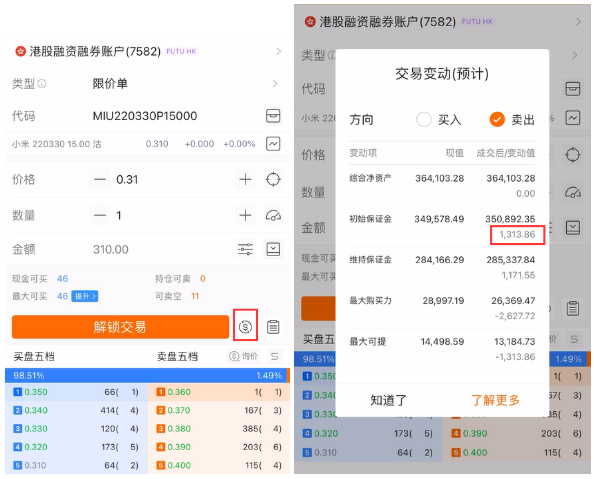Decrease price with the minus button
Image resolution: width=594 pixels, height=479 pixels.
pos(100,179)
